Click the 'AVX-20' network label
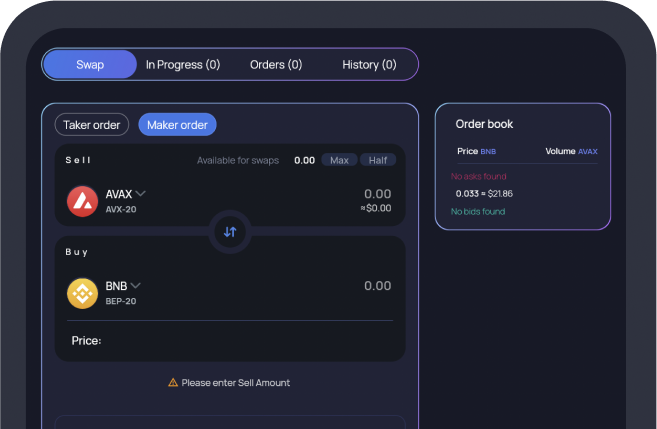Viewport: 657px width, 429px height. [x=121, y=209]
